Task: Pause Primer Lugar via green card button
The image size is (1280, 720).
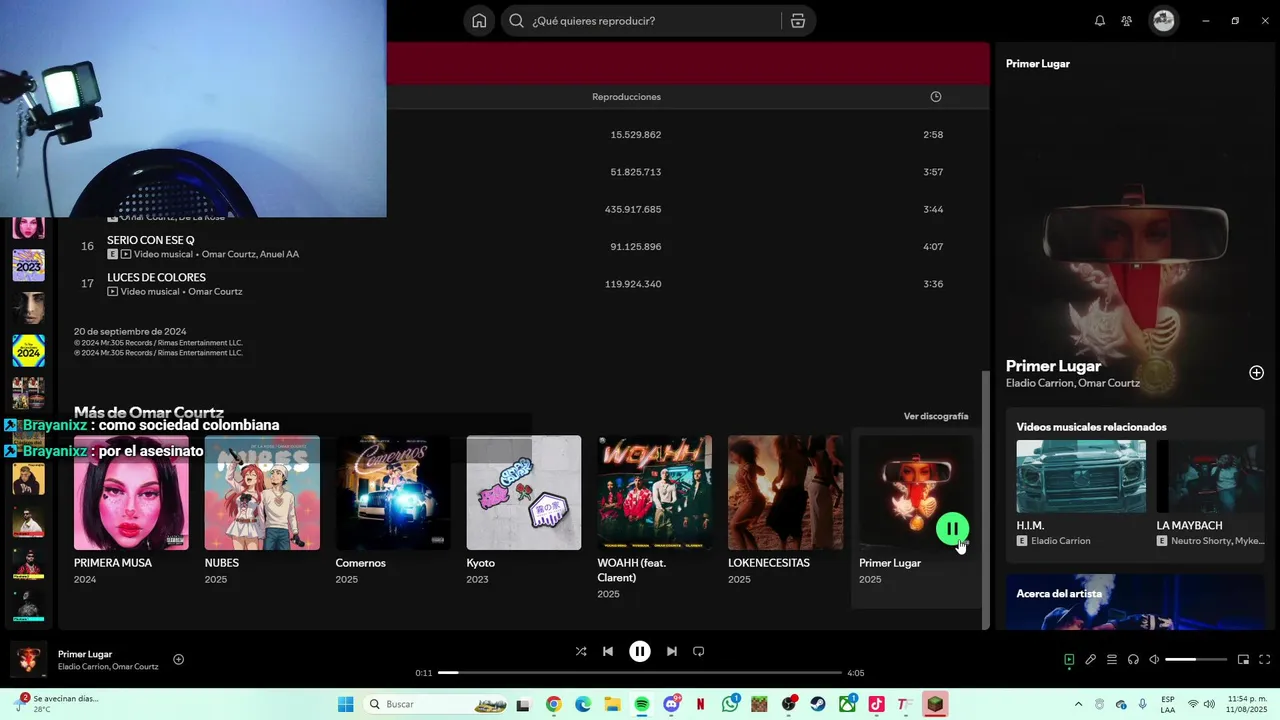Action: coord(952,529)
